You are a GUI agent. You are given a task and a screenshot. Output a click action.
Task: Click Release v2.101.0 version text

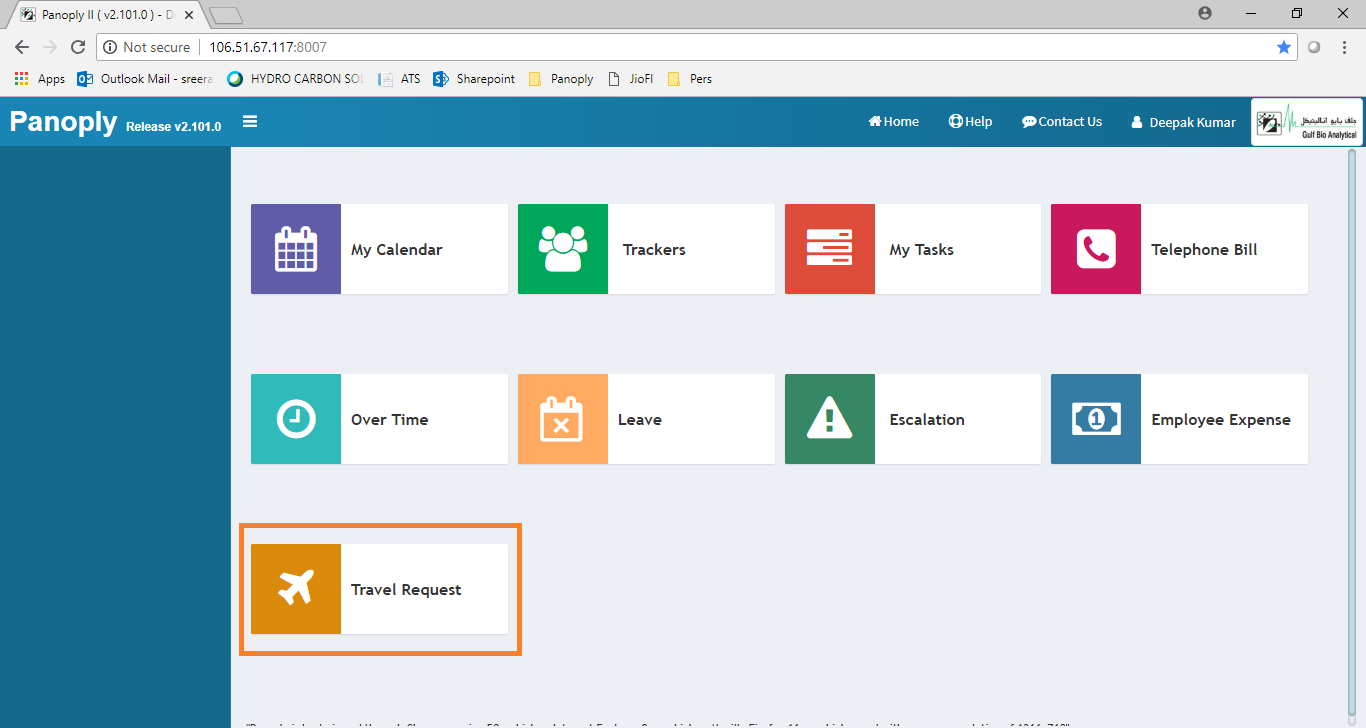(x=173, y=127)
